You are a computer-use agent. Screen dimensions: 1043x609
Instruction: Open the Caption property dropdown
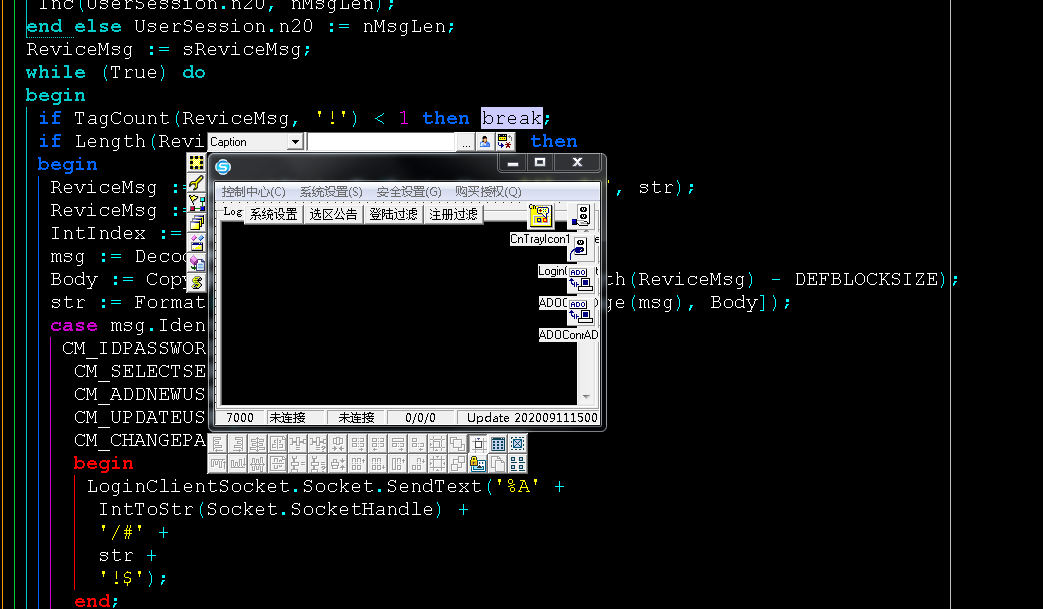click(294, 142)
